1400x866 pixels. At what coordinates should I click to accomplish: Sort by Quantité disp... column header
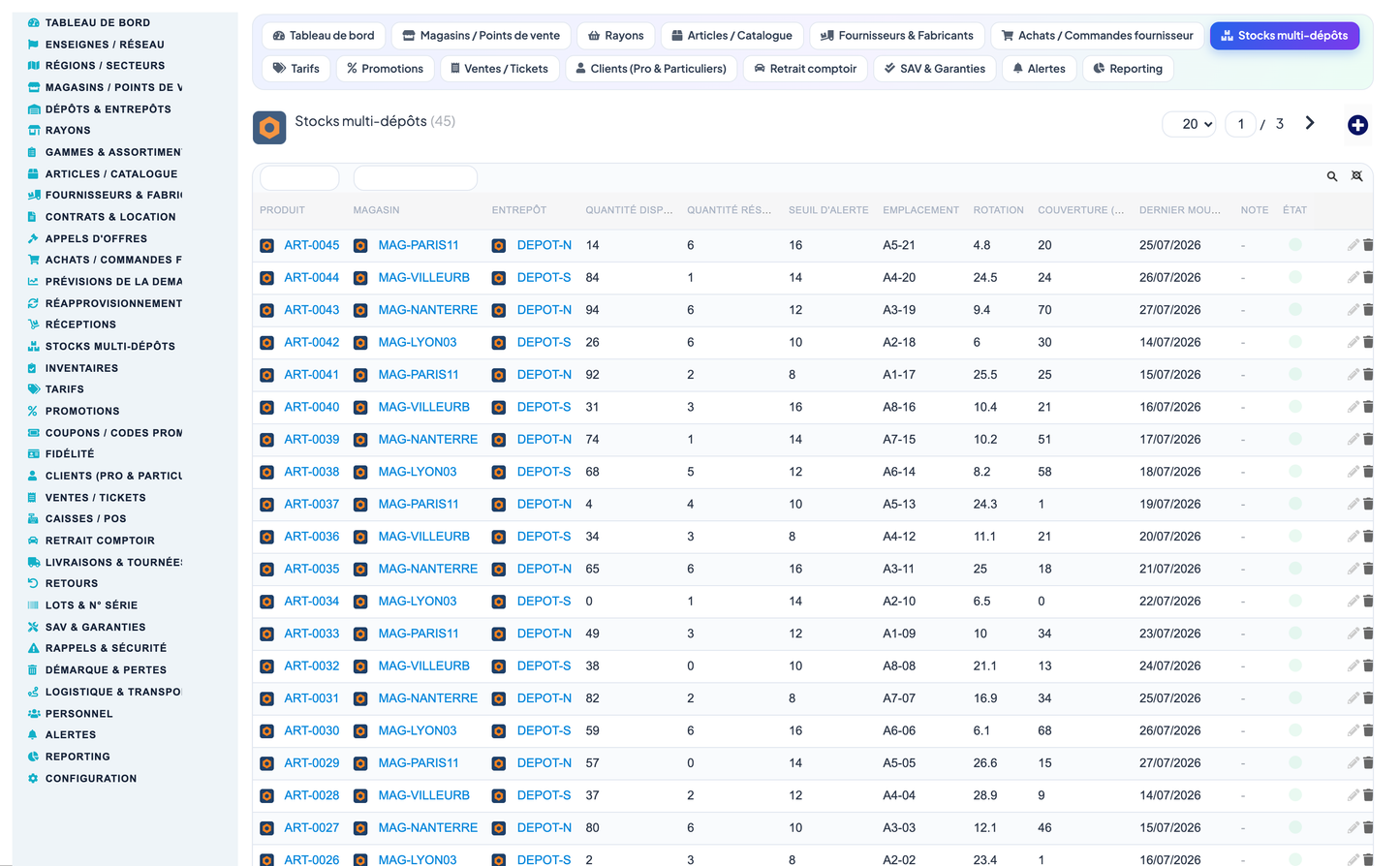629,210
